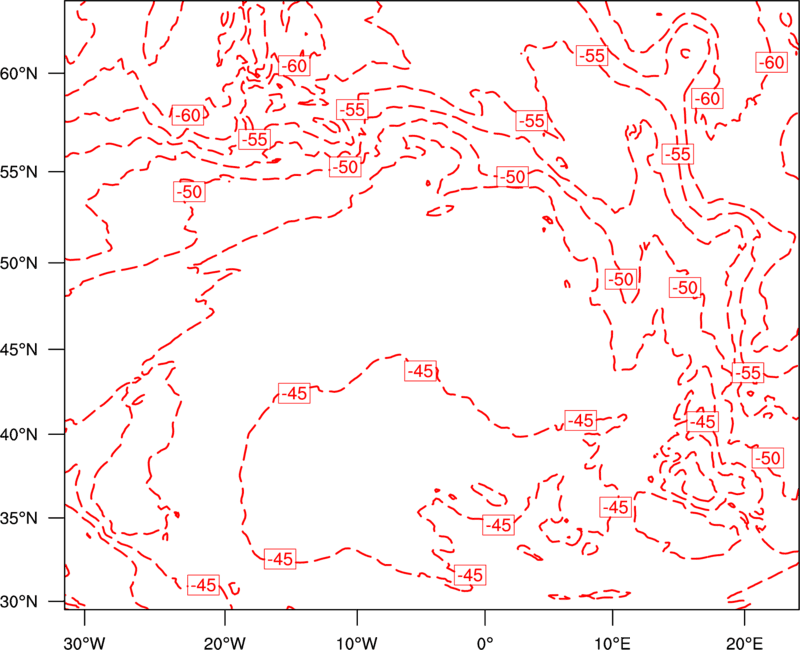This screenshot has width=800, height=650.
Task: Click the -45 contour label near 41°N, 7°E
Action: pos(581,420)
